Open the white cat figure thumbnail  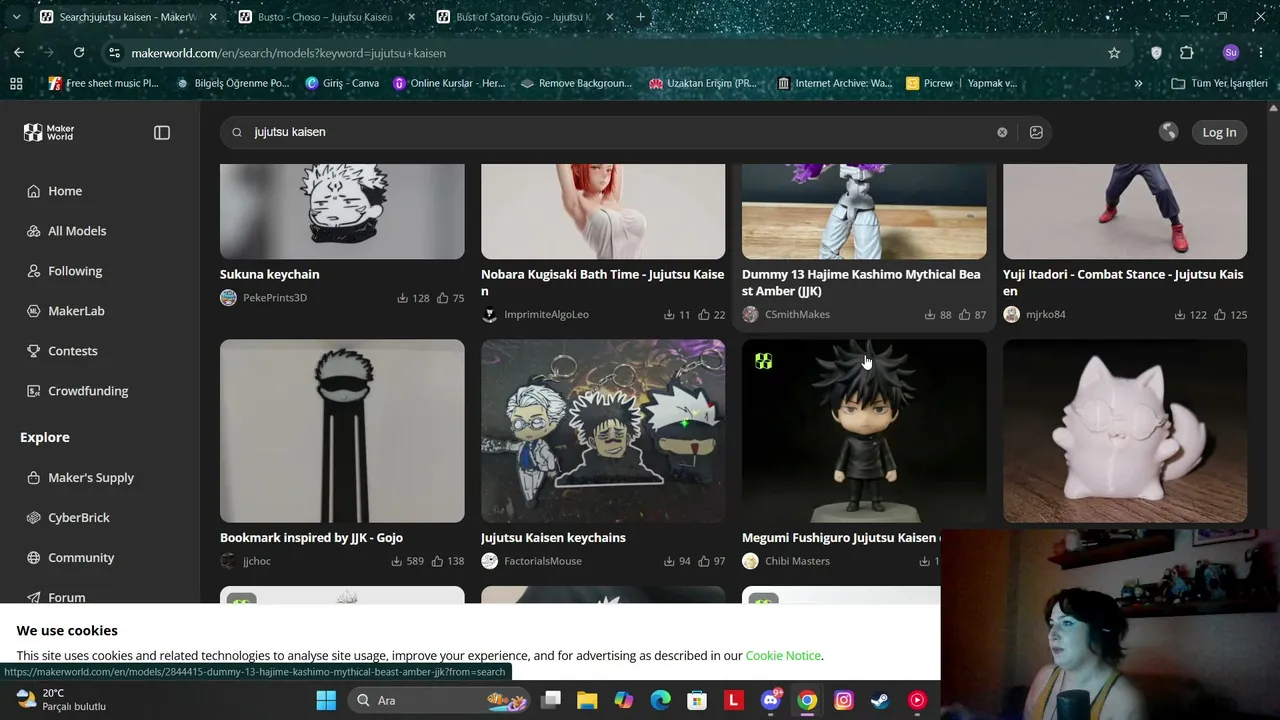pos(1125,431)
